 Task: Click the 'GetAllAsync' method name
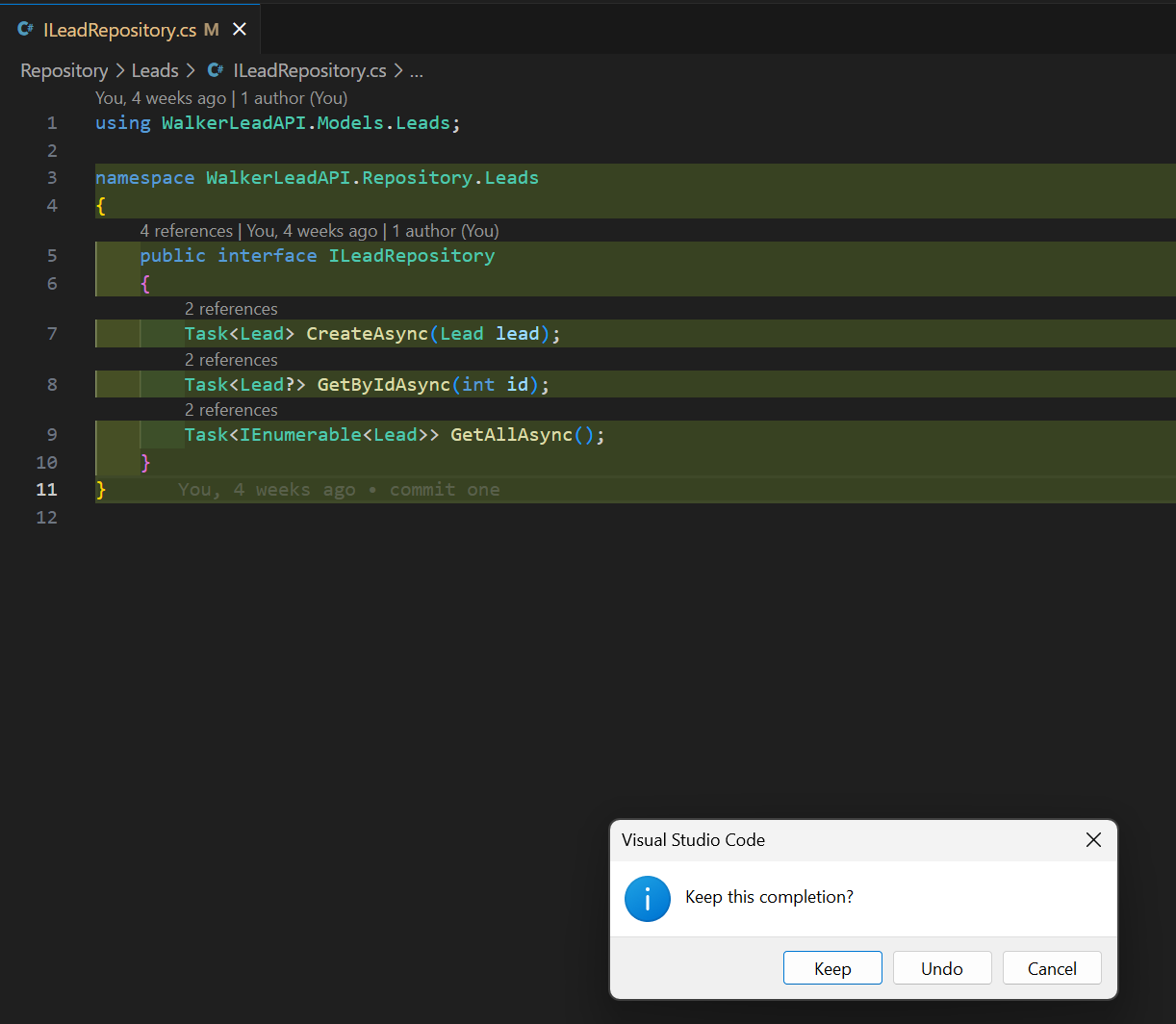click(512, 435)
